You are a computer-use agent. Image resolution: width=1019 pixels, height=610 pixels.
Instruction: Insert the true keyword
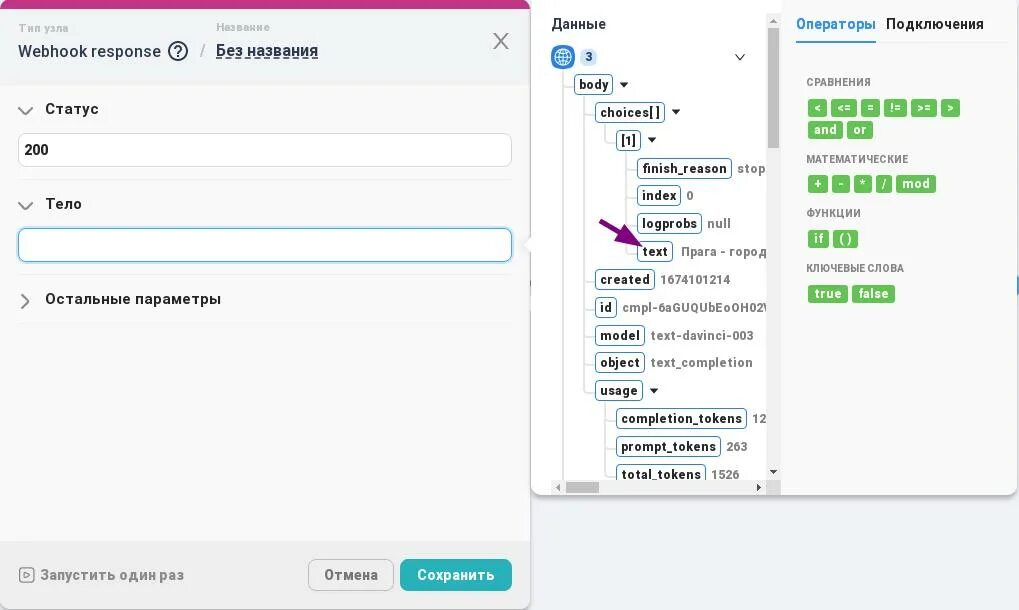click(x=827, y=294)
